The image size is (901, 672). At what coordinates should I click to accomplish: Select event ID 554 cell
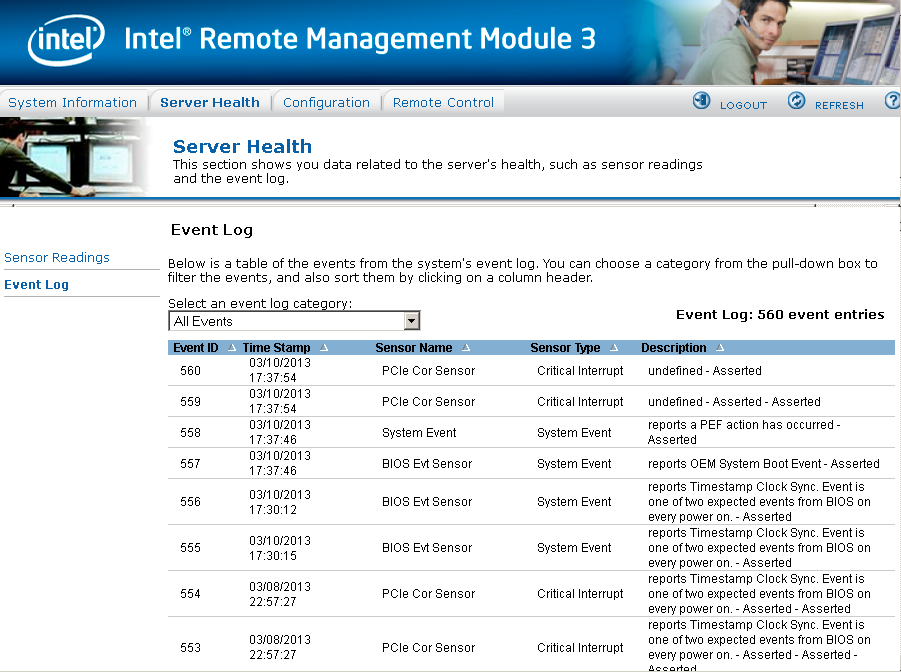point(190,594)
